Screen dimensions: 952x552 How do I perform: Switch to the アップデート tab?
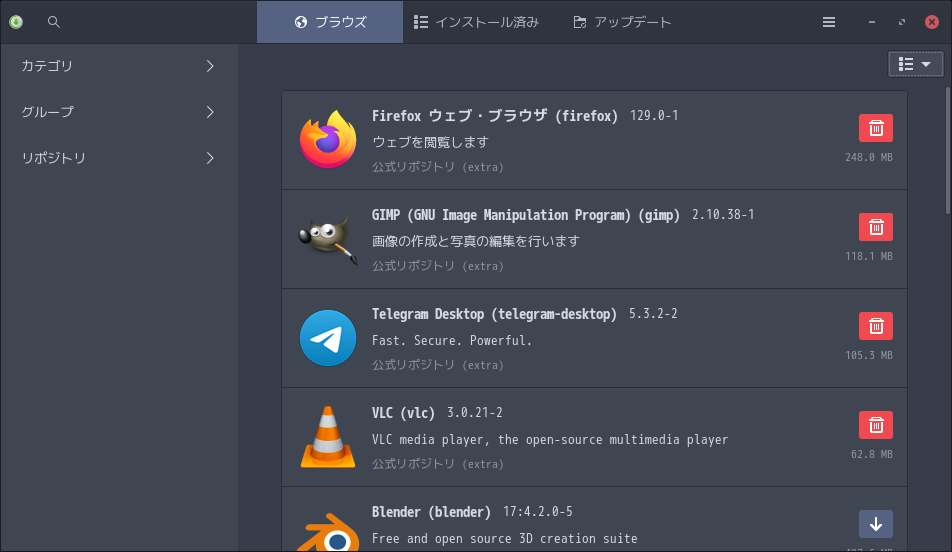coord(622,22)
